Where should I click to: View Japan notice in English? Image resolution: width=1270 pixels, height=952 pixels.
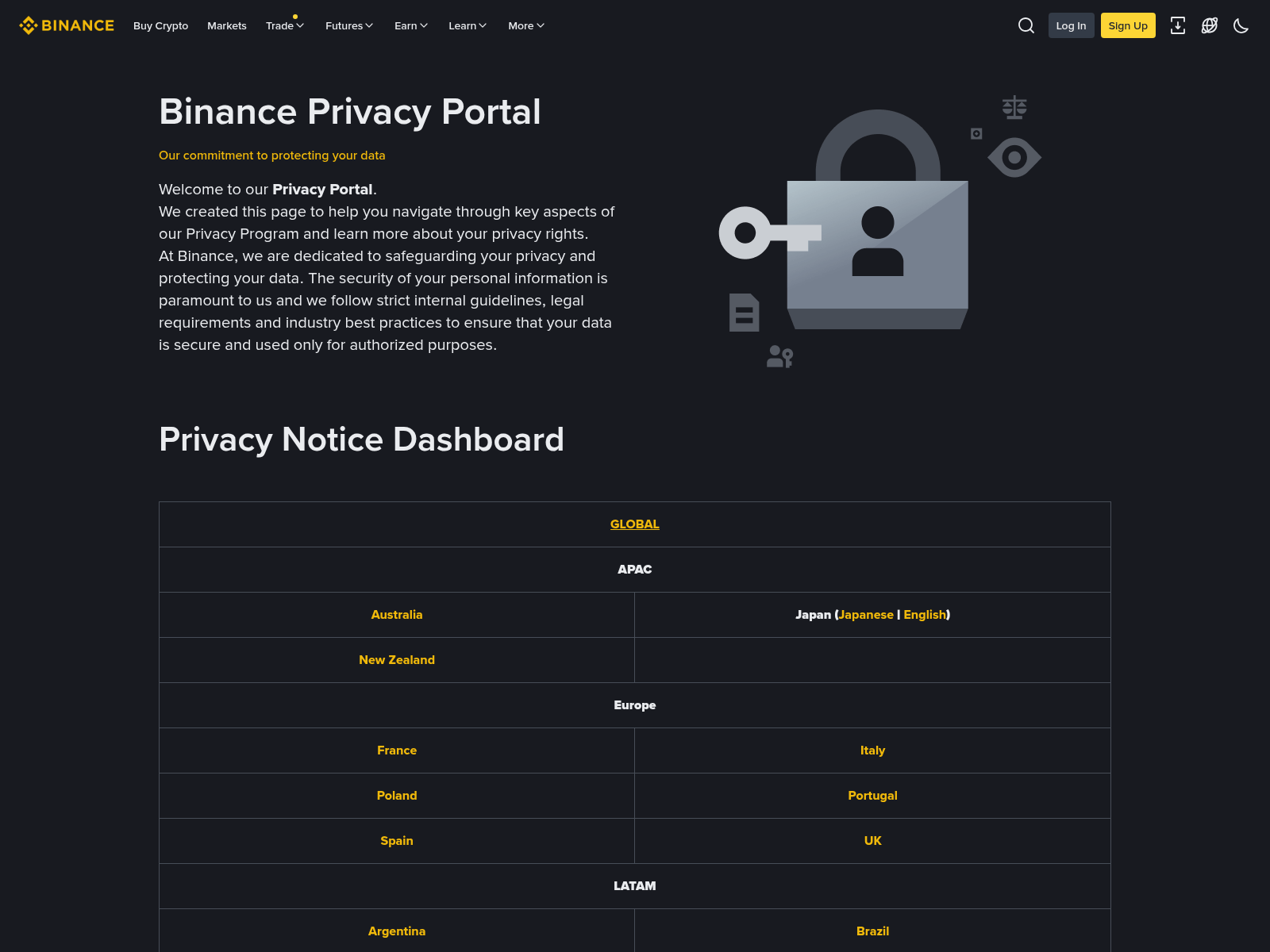925,615
